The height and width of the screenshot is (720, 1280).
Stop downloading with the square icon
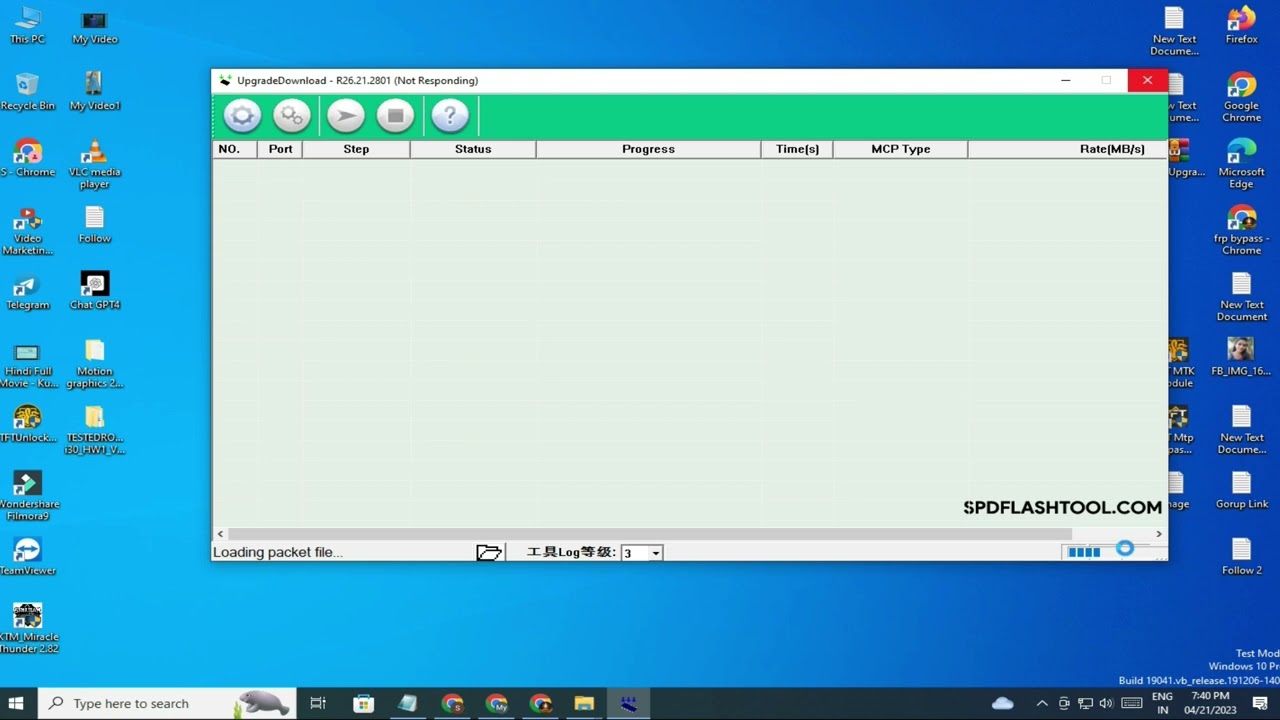(x=395, y=116)
